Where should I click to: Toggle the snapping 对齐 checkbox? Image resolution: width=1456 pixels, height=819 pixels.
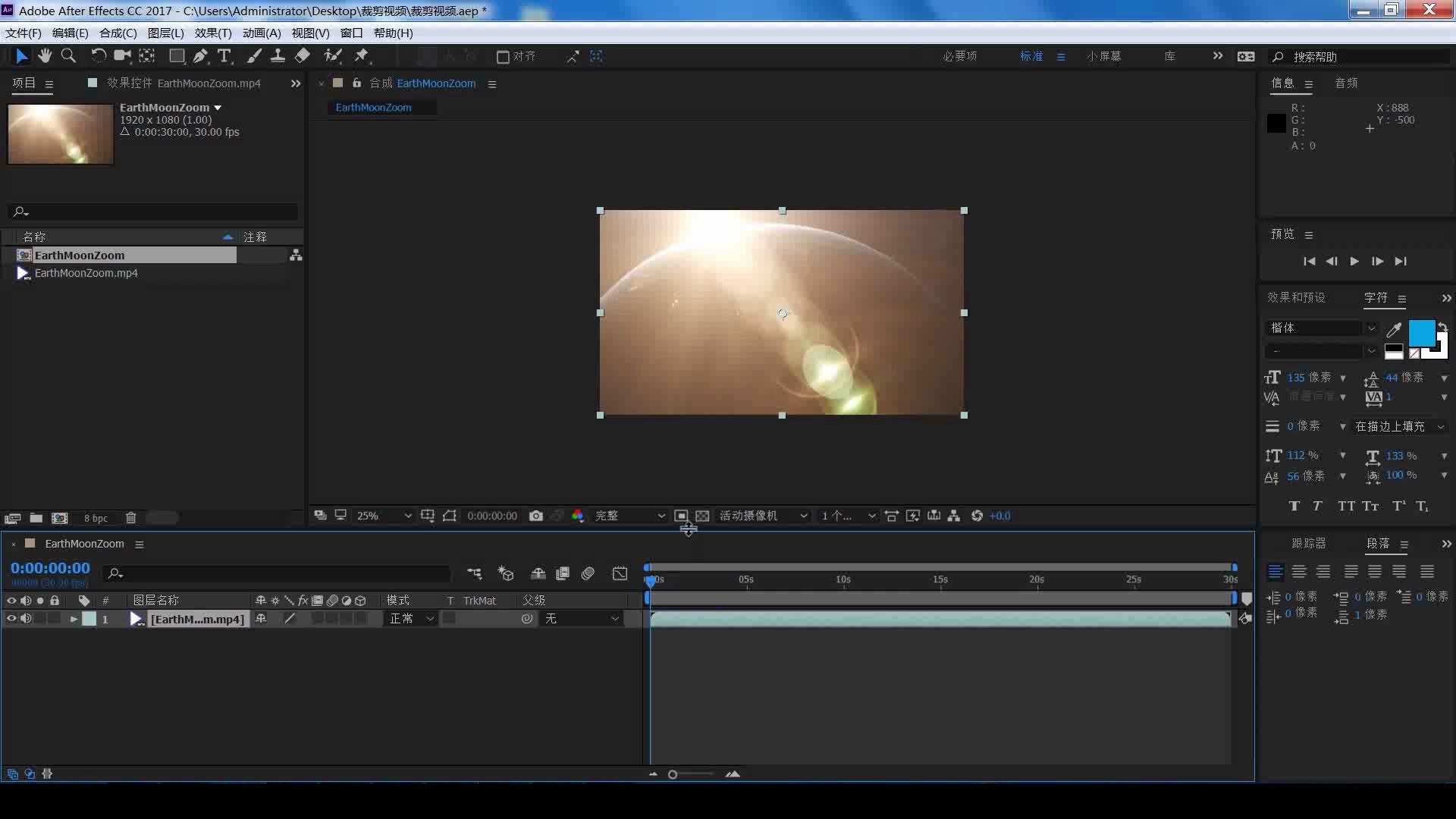502,57
